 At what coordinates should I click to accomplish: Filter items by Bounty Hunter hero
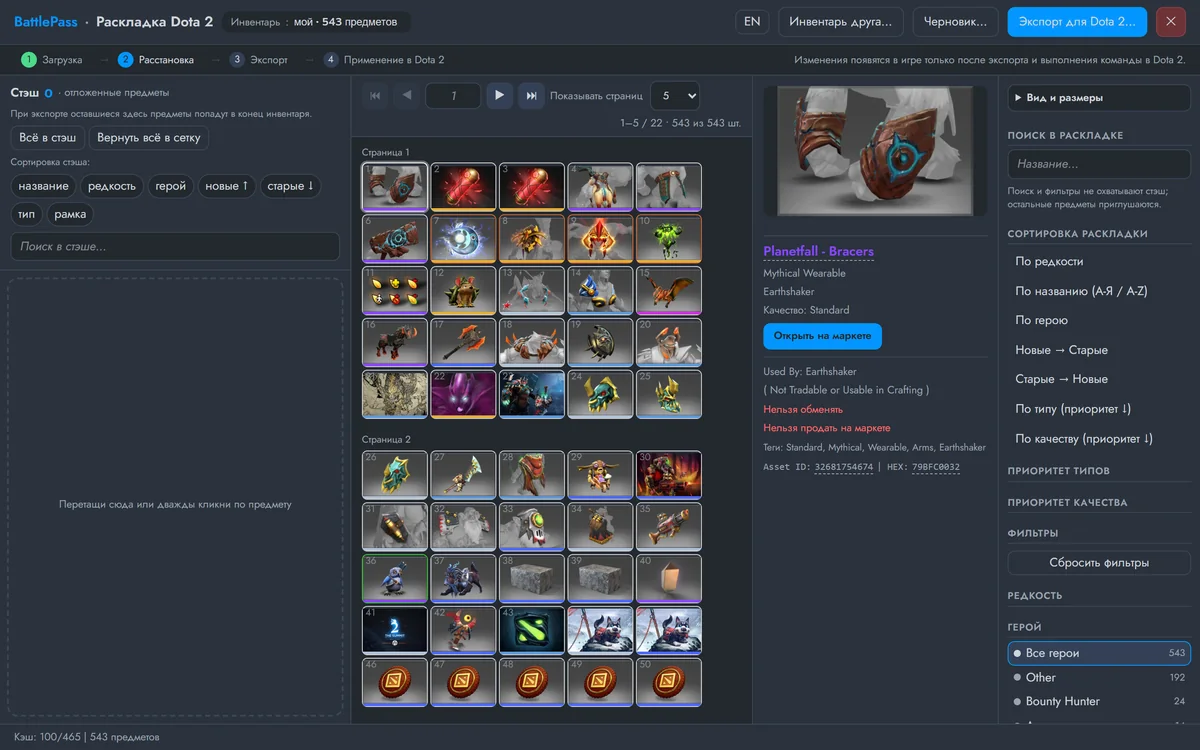tap(1099, 701)
